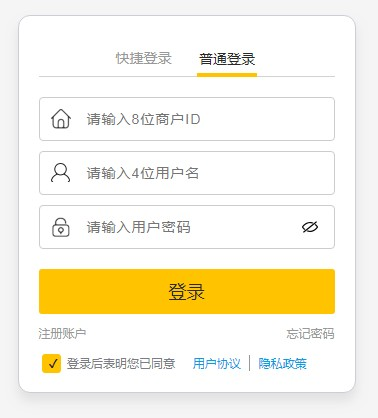
Task: Open the 隐私政策 link
Action: tap(282, 363)
